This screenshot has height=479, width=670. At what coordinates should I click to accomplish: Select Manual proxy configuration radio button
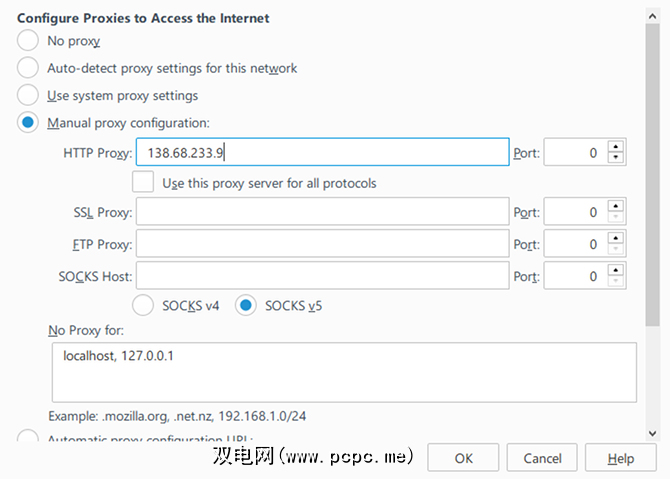(28, 123)
